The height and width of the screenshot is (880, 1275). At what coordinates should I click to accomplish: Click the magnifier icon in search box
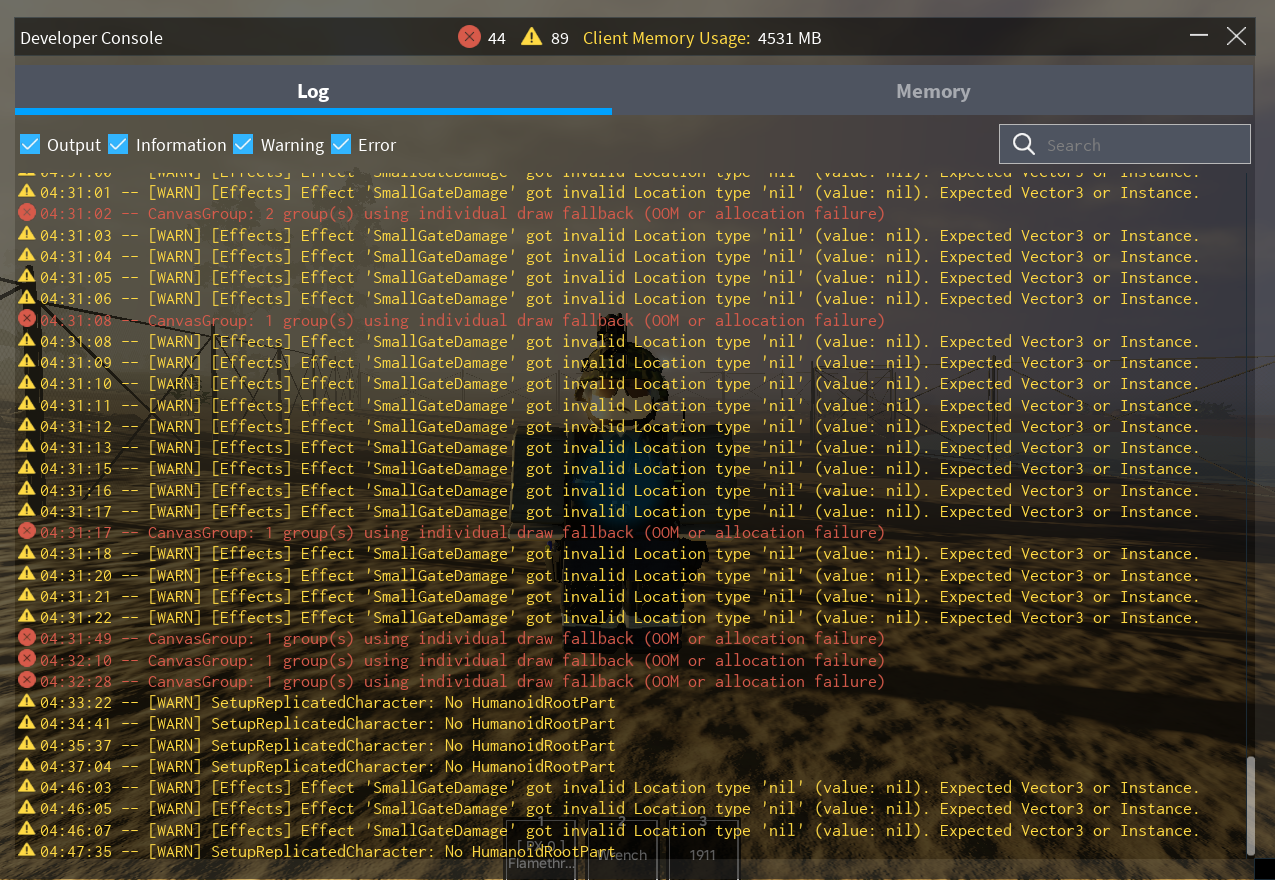click(1023, 144)
